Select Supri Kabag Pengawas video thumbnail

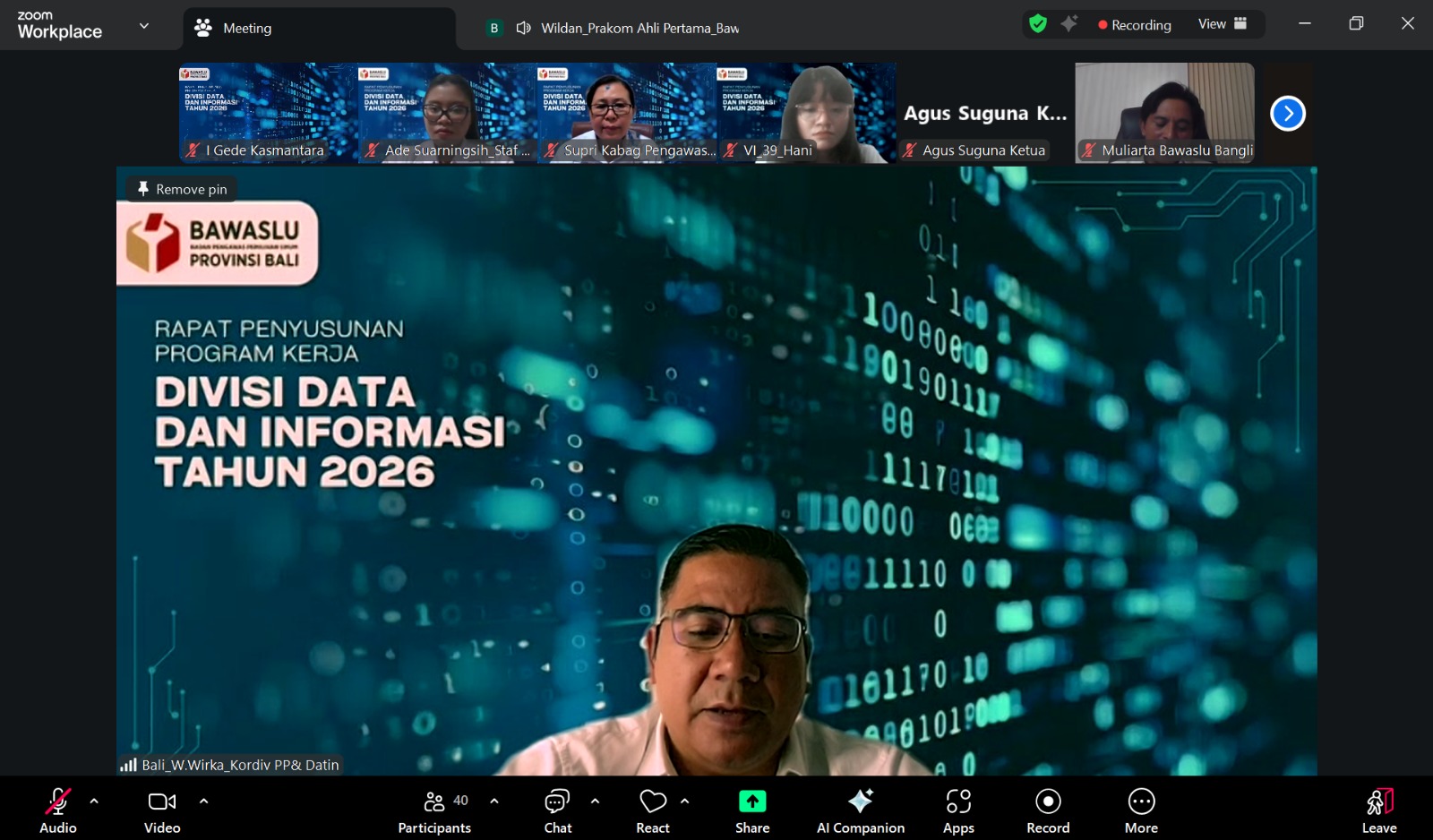pyautogui.click(x=627, y=113)
